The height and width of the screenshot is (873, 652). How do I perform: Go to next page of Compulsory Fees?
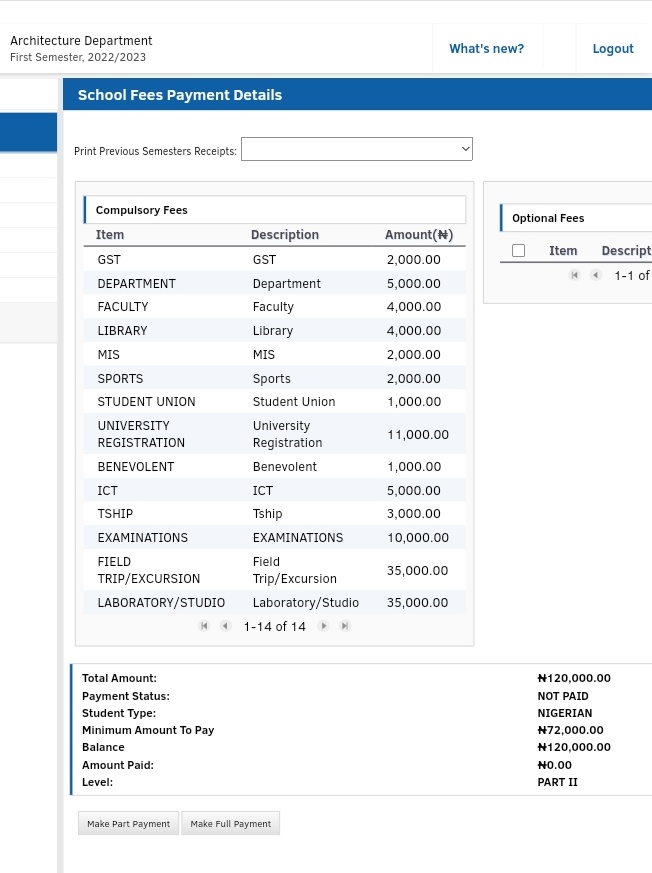point(323,626)
